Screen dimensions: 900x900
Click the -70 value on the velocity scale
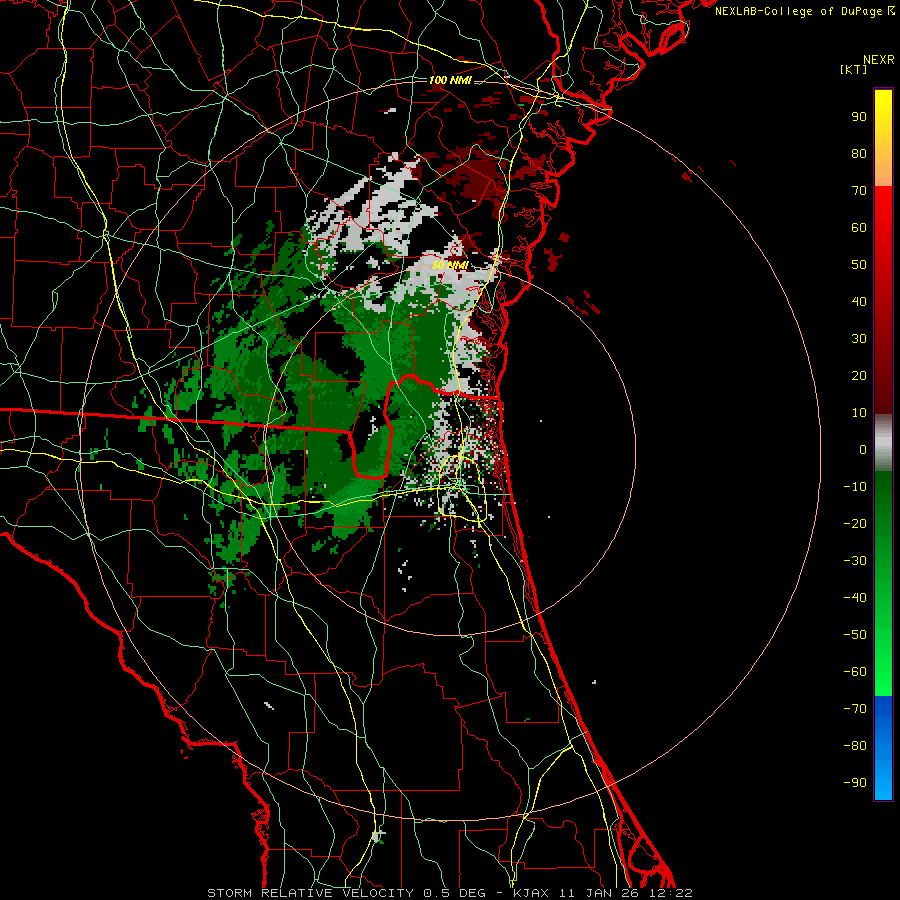tap(855, 709)
